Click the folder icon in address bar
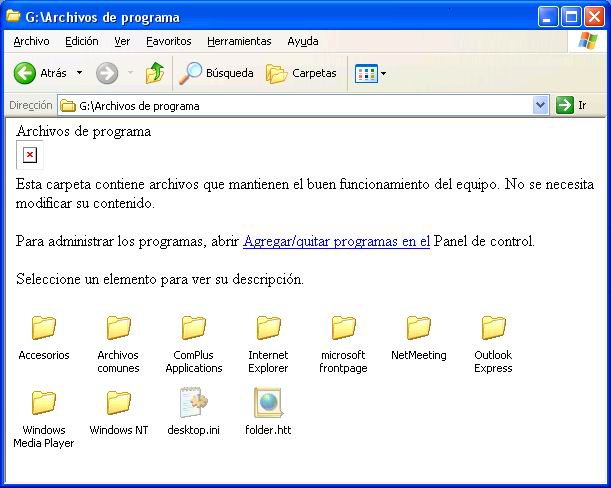Image resolution: width=611 pixels, height=488 pixels. pyautogui.click(x=68, y=106)
